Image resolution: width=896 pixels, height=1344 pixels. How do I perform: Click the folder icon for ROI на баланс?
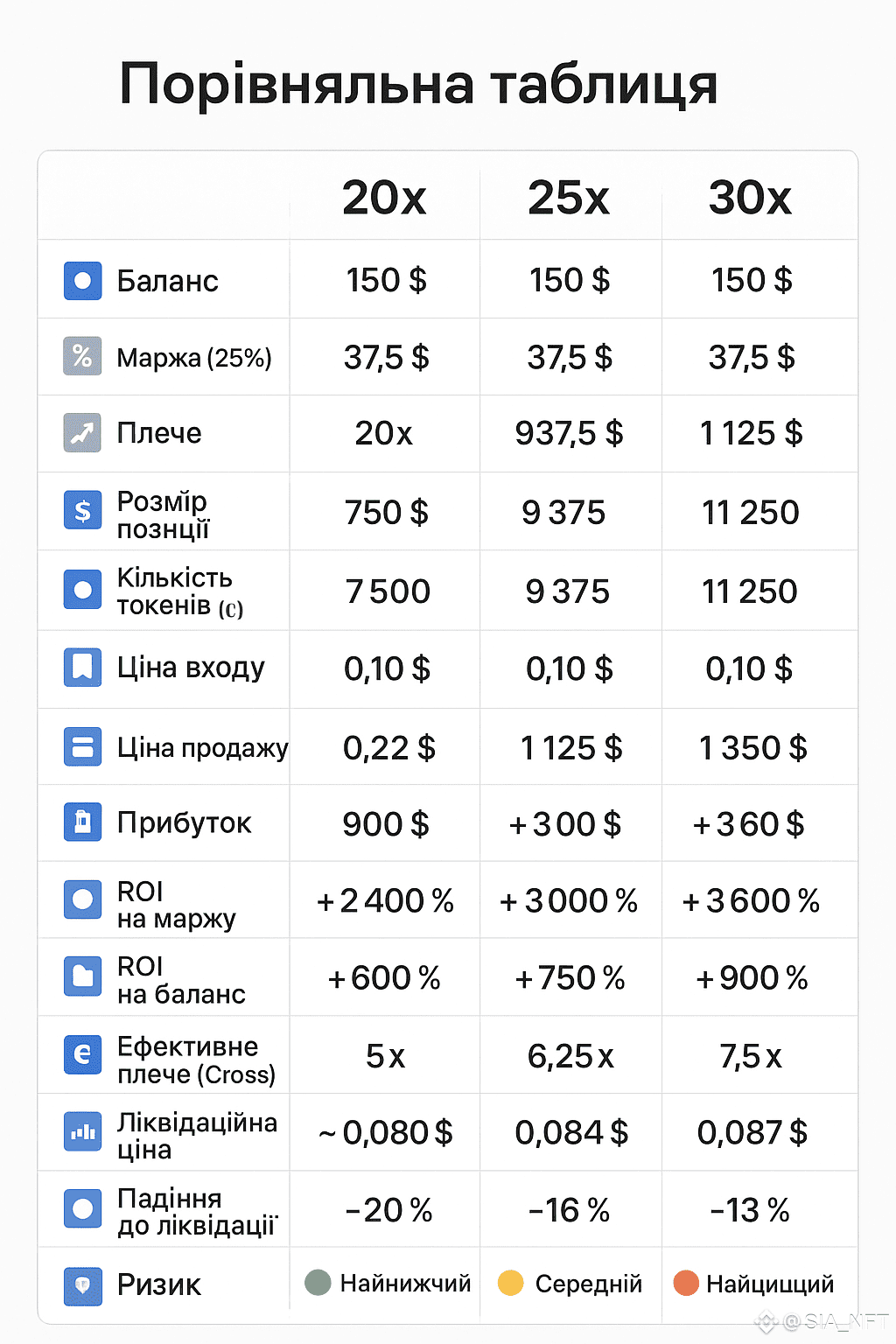point(82,976)
